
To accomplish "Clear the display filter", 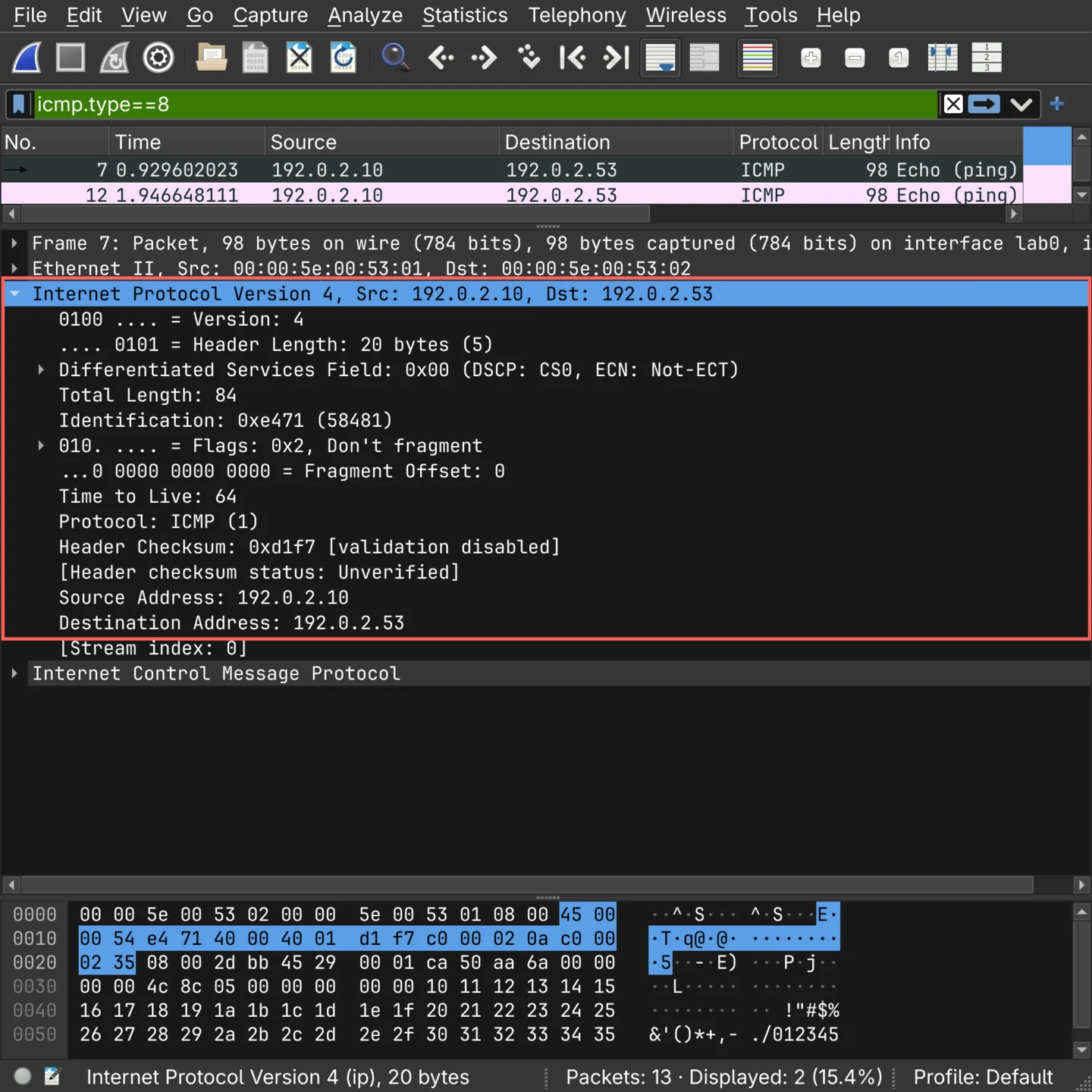I will [x=953, y=105].
